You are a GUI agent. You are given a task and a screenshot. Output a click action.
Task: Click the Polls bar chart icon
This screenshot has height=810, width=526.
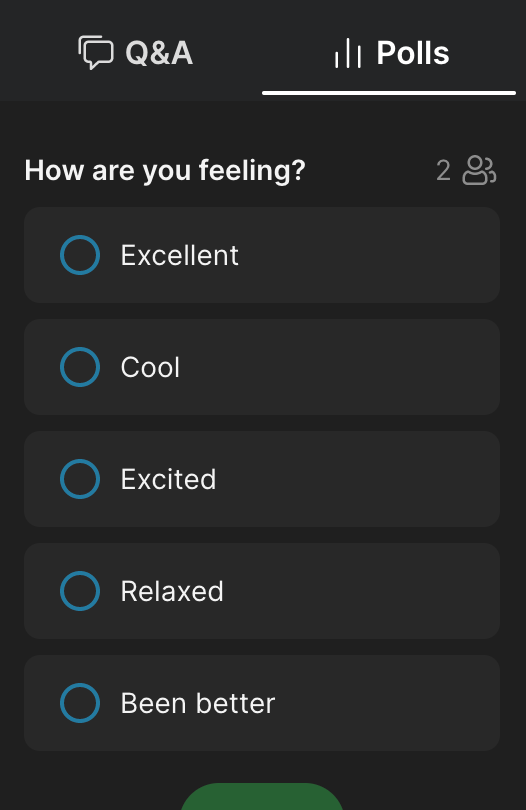[347, 53]
